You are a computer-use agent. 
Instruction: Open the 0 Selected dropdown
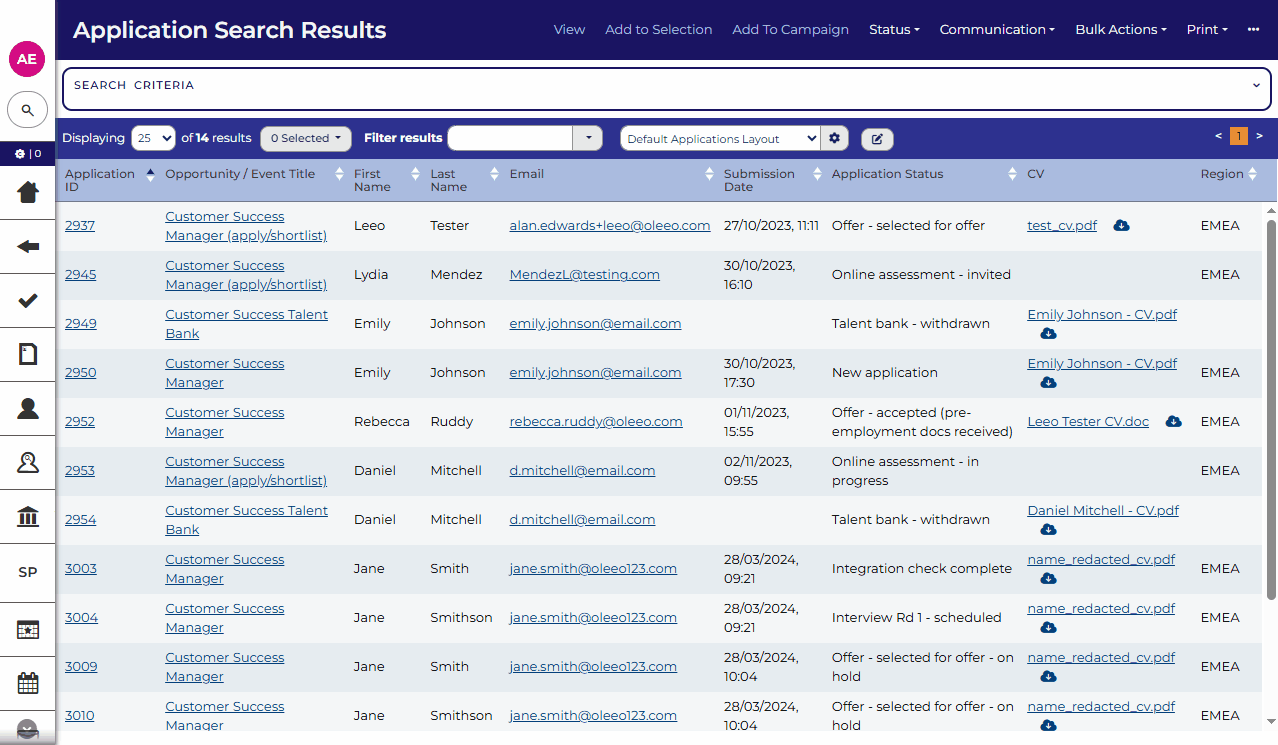(306, 138)
